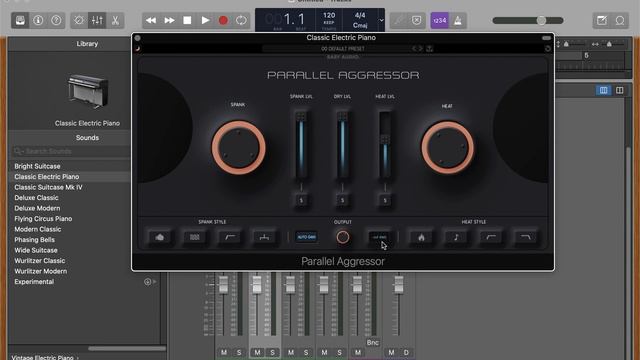Toggle the Smart Controls button
The image size is (640, 360).
point(79,20)
